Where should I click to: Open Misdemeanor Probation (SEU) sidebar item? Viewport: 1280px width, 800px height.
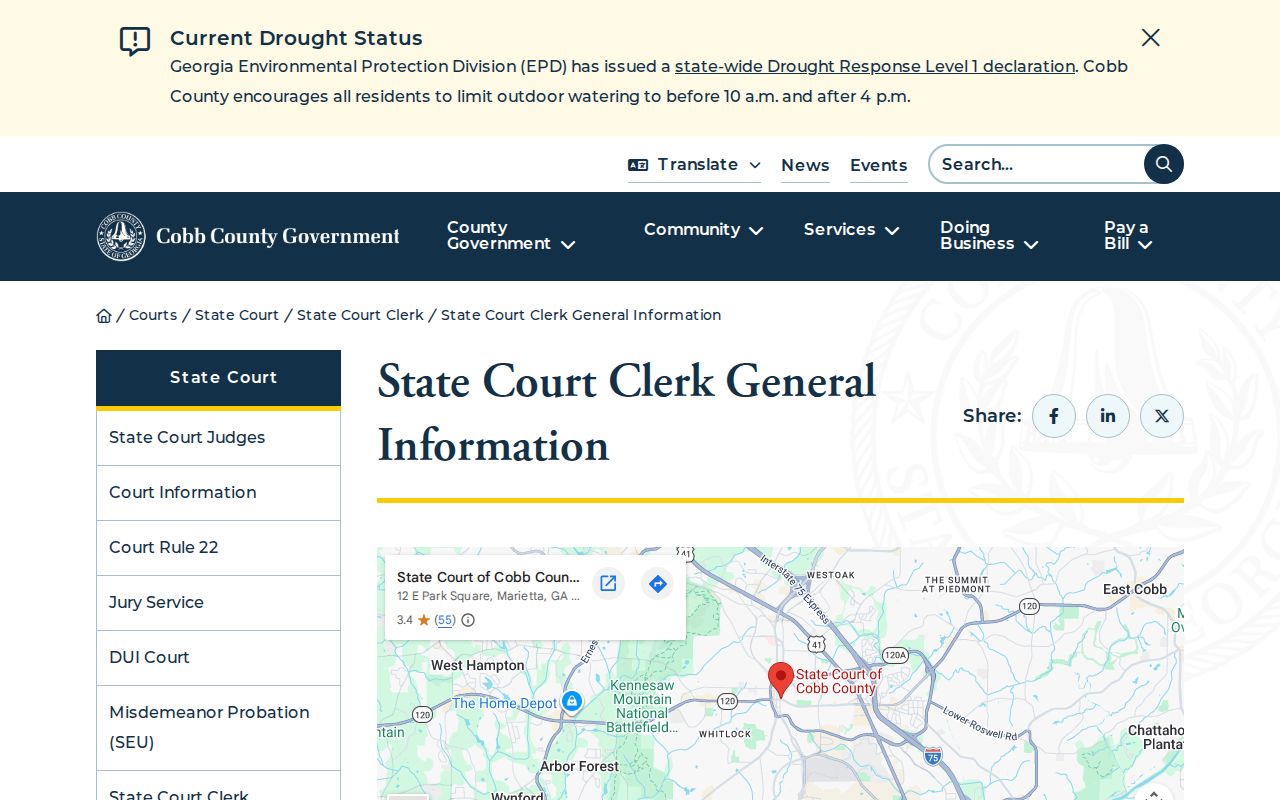point(218,728)
